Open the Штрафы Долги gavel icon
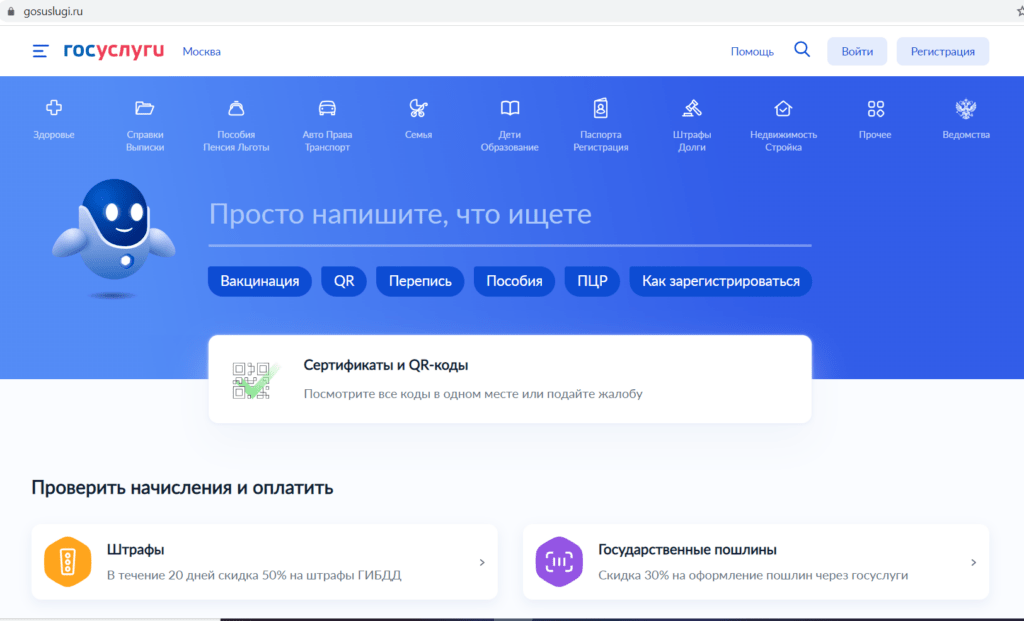Image resolution: width=1024 pixels, height=621 pixels. (692, 108)
